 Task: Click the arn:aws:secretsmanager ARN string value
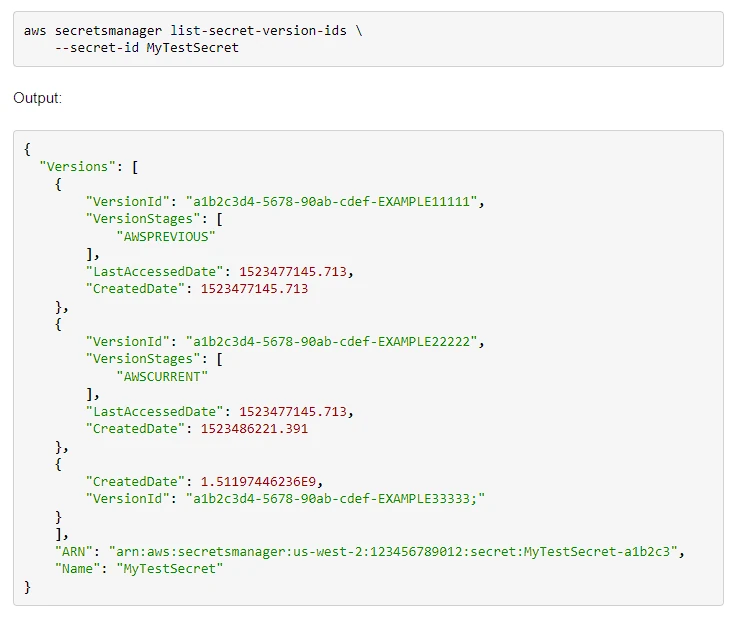[393, 551]
